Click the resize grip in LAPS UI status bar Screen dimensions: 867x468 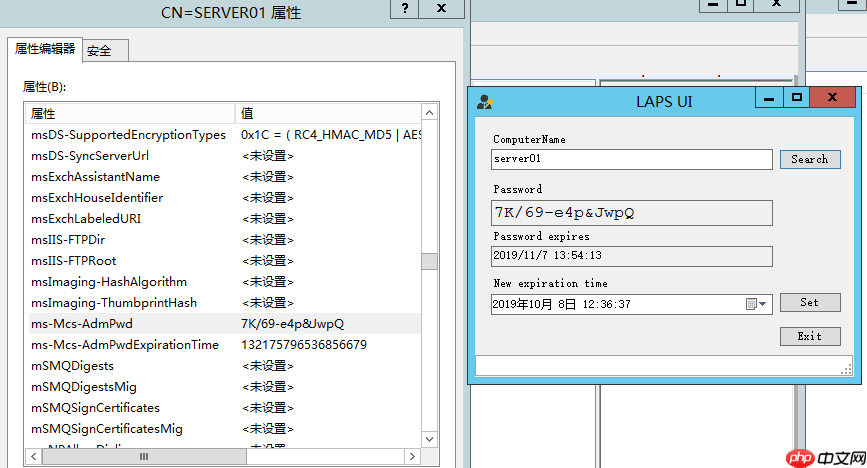[x=846, y=370]
